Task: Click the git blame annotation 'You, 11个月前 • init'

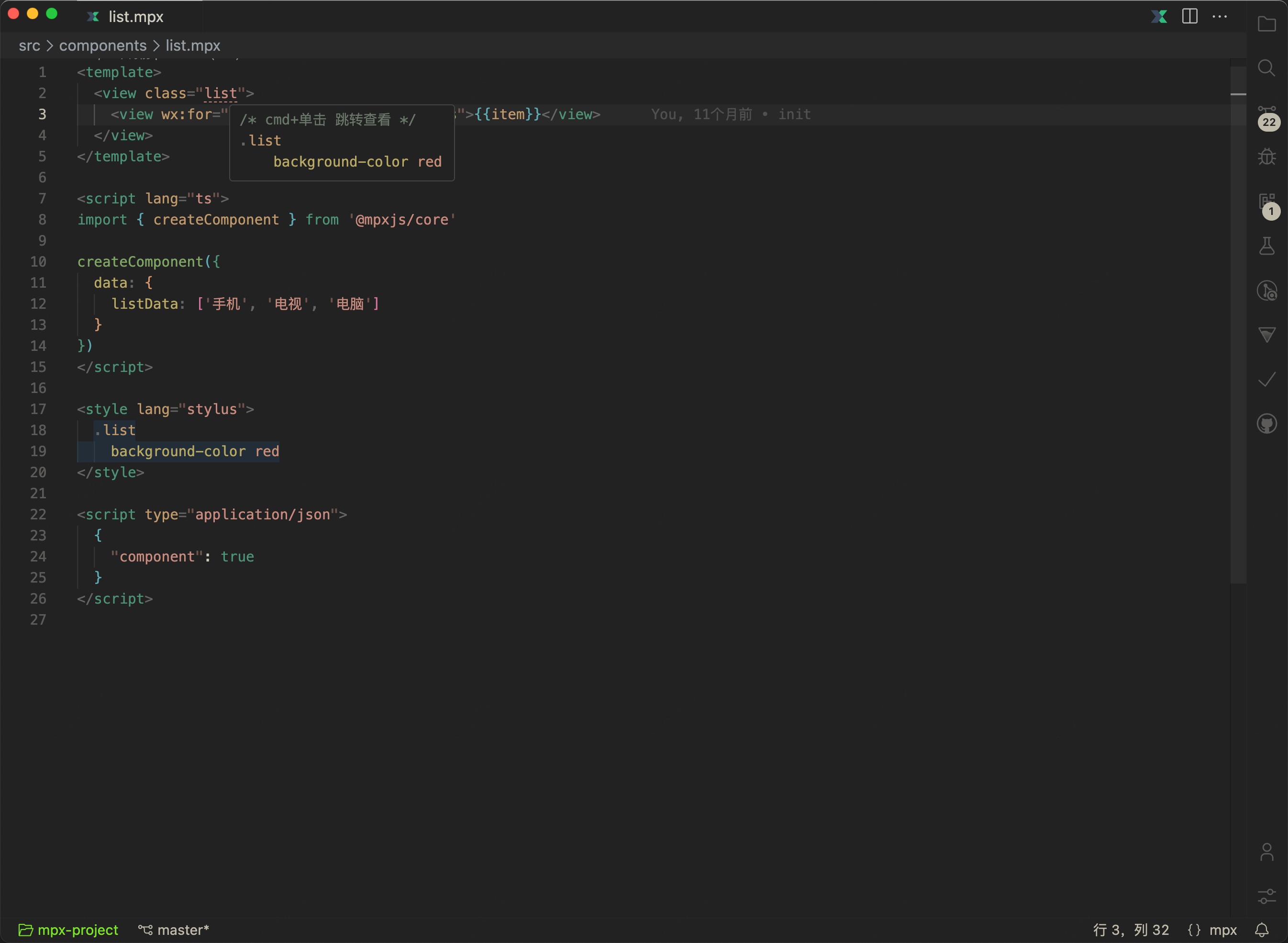Action: pyautogui.click(x=731, y=114)
